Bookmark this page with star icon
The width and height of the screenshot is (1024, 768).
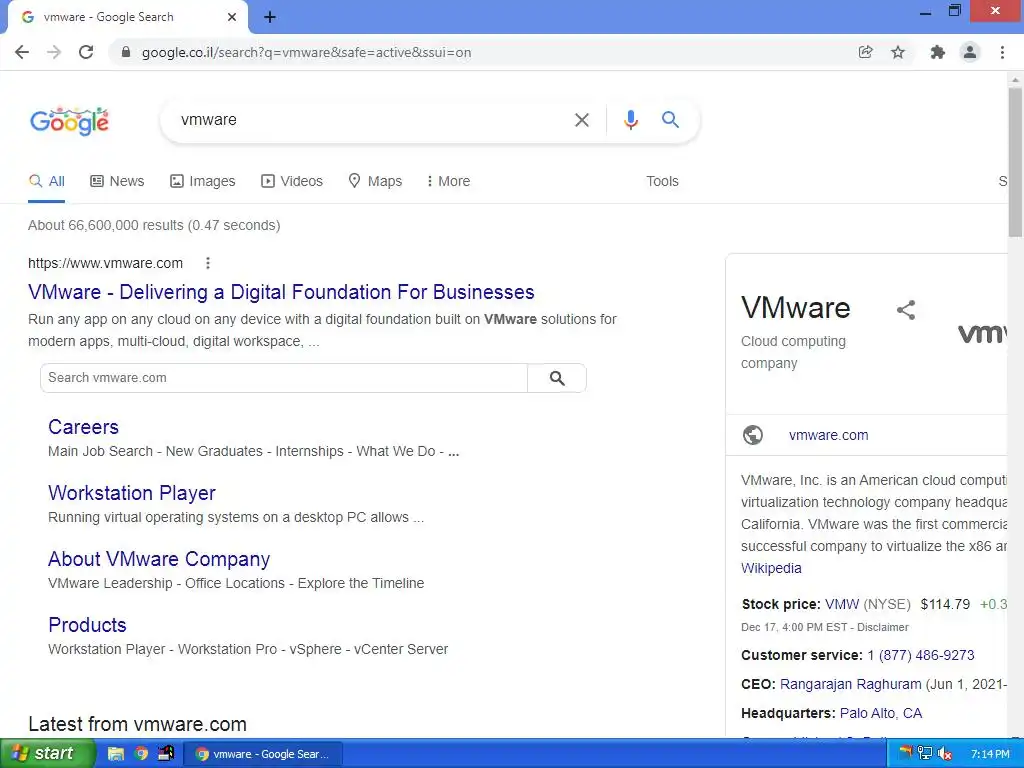(898, 52)
